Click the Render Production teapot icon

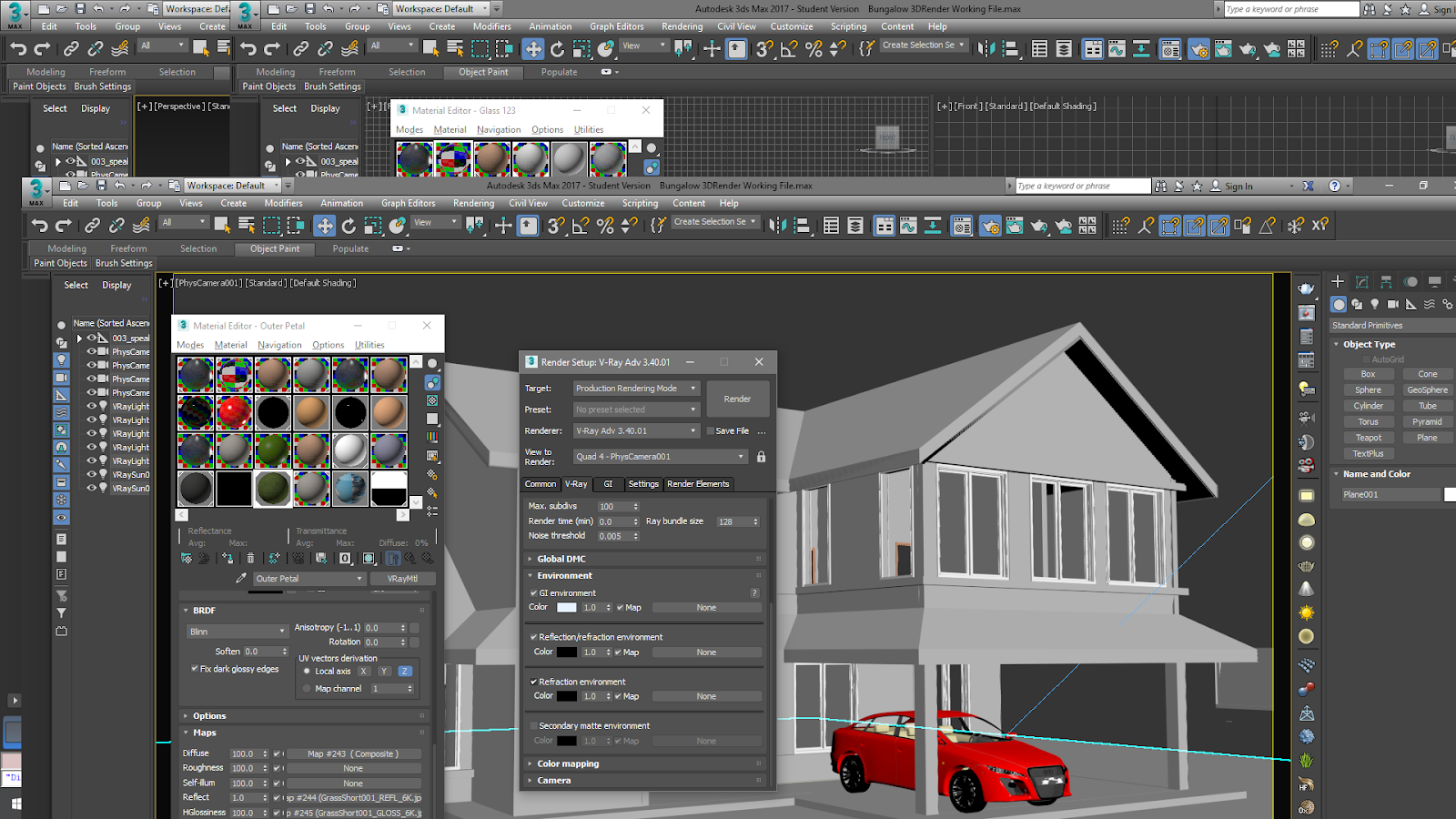point(1038,226)
